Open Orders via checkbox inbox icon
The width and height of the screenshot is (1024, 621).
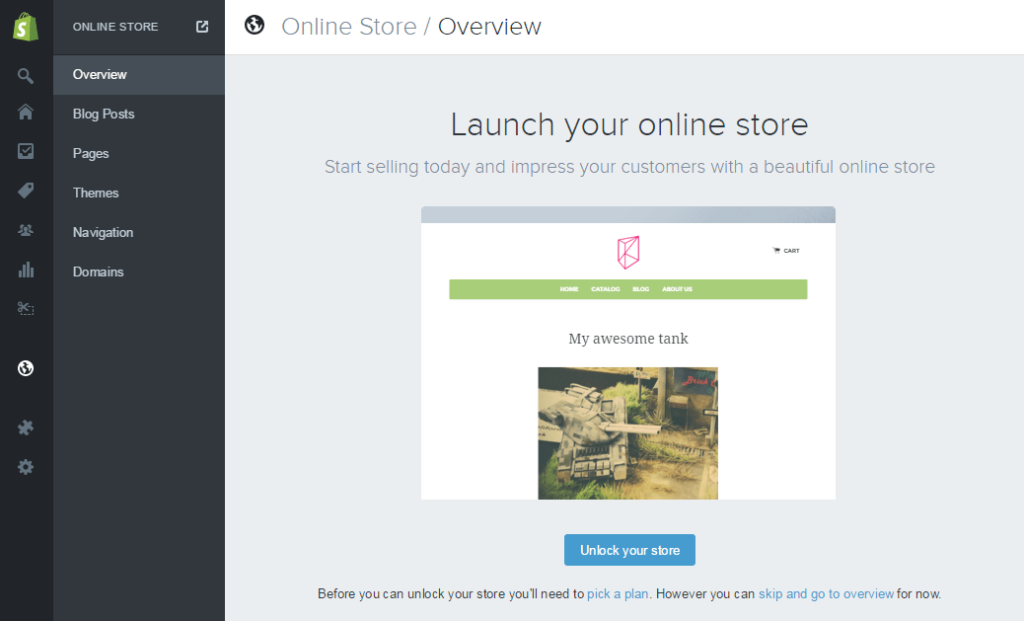click(26, 151)
